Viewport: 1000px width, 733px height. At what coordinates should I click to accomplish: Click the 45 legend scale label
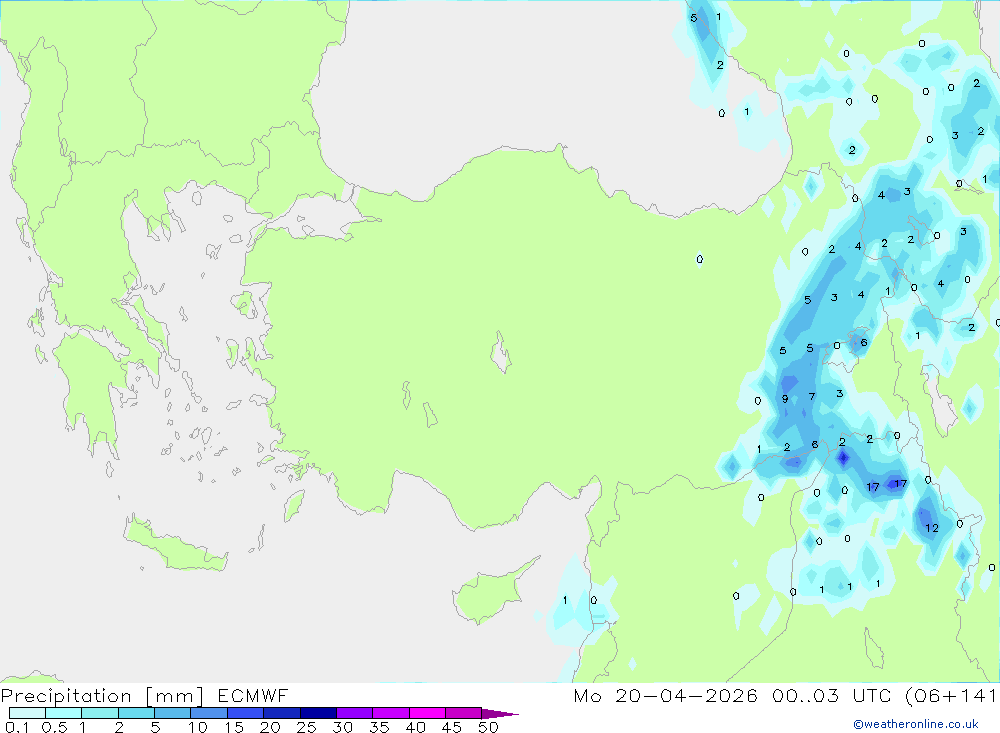click(452, 727)
